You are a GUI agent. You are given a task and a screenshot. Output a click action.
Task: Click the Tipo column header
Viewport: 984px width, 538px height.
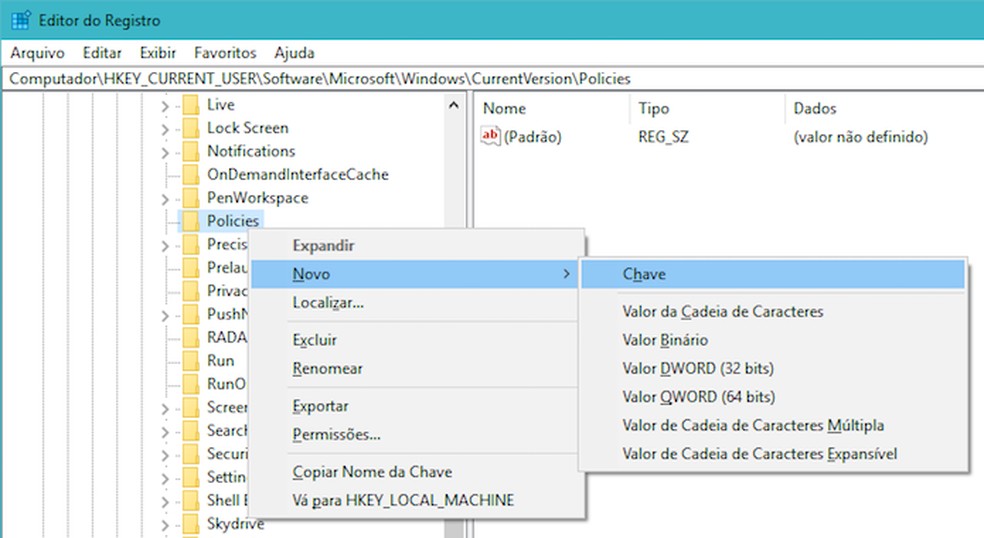tap(654, 108)
